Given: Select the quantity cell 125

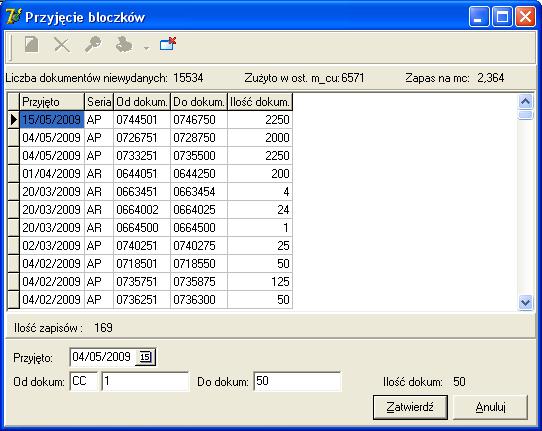Looking at the screenshot, I should pyautogui.click(x=260, y=281).
